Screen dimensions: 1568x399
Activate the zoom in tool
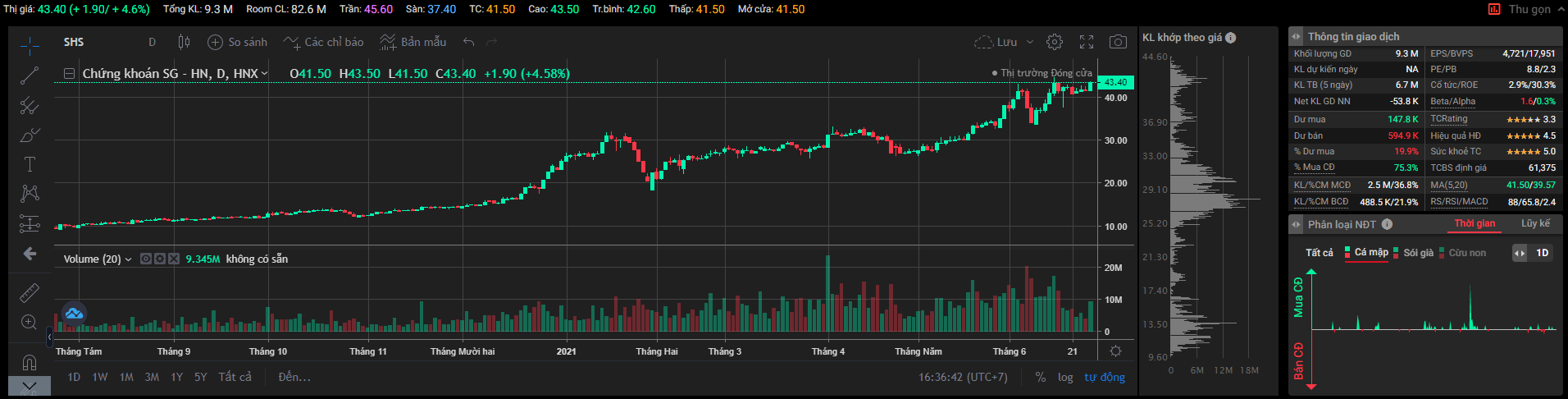pos(30,322)
